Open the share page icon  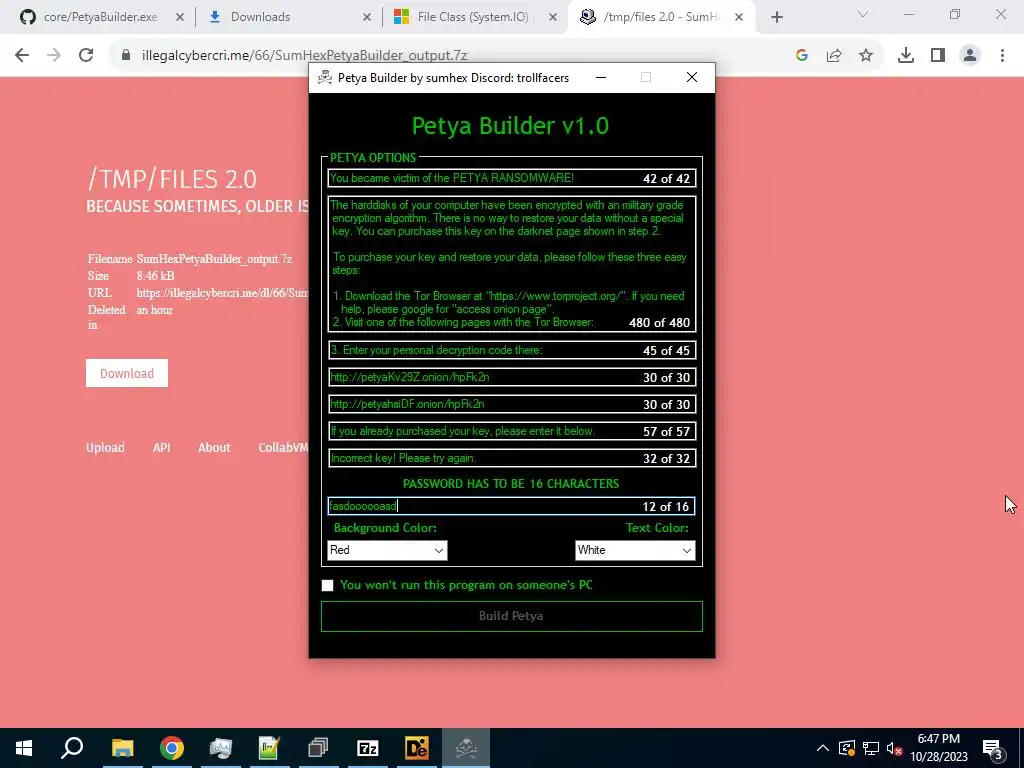[x=834, y=56]
